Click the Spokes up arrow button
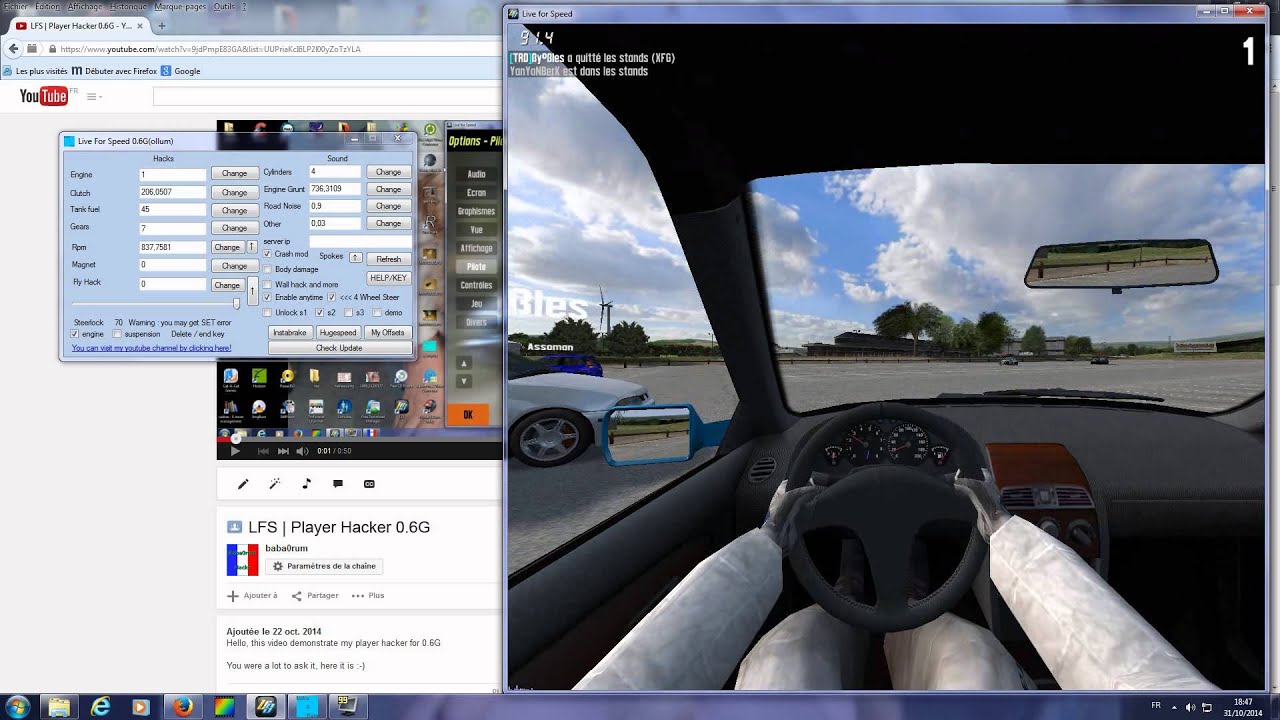The height and width of the screenshot is (720, 1280). coord(355,258)
